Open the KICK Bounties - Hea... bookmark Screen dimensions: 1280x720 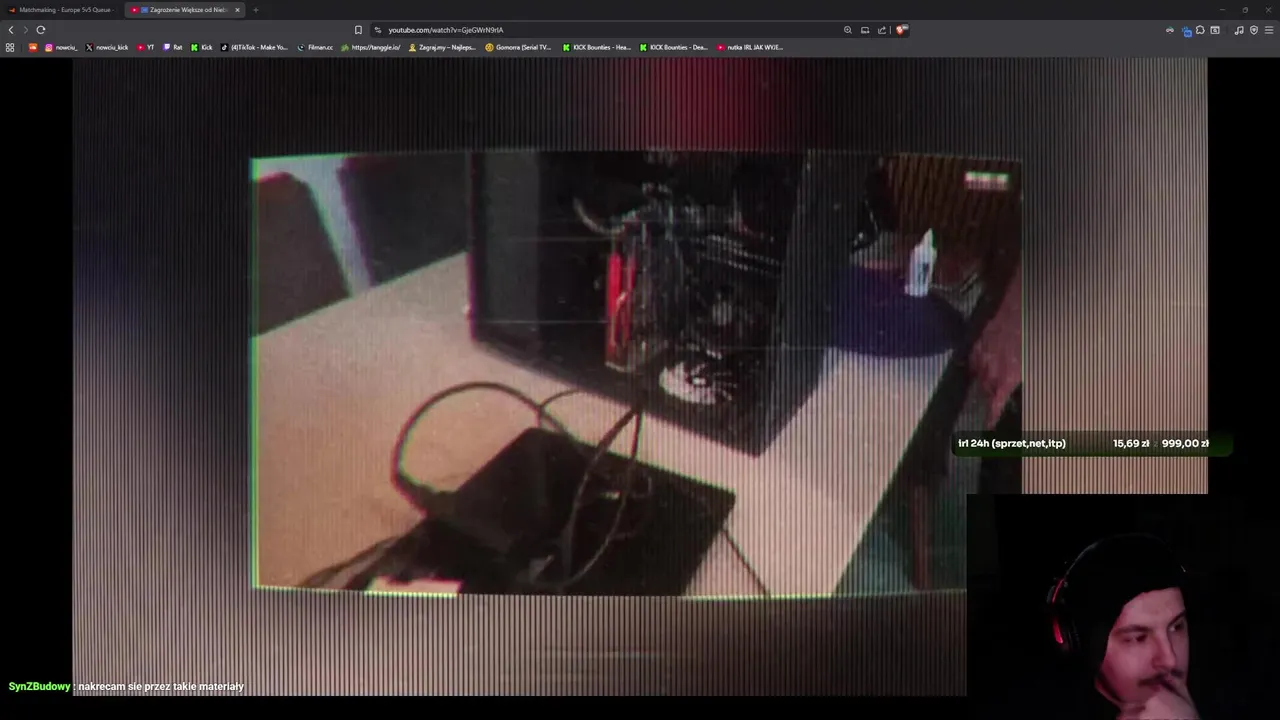pyautogui.click(x=597, y=47)
